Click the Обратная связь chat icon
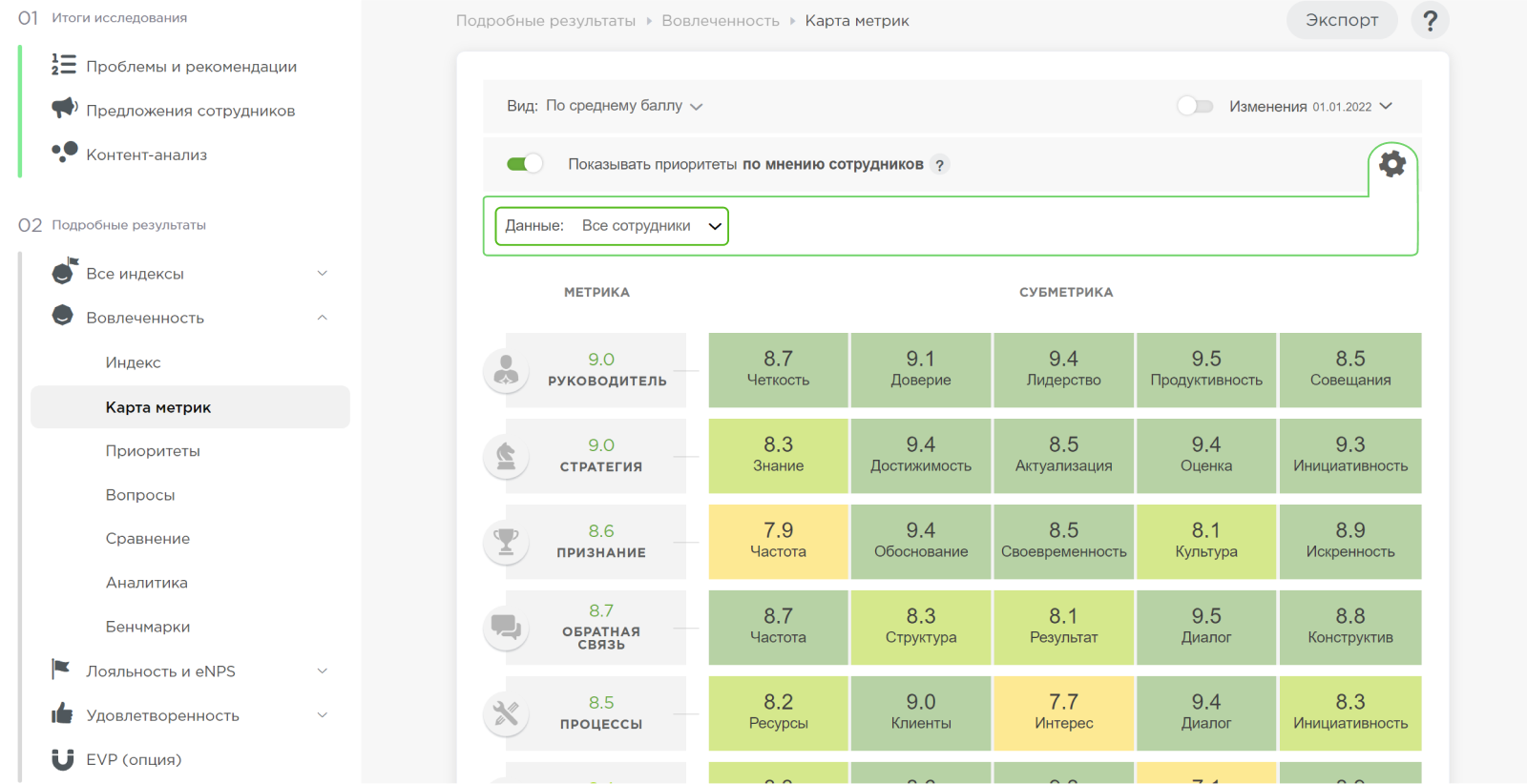 point(507,628)
